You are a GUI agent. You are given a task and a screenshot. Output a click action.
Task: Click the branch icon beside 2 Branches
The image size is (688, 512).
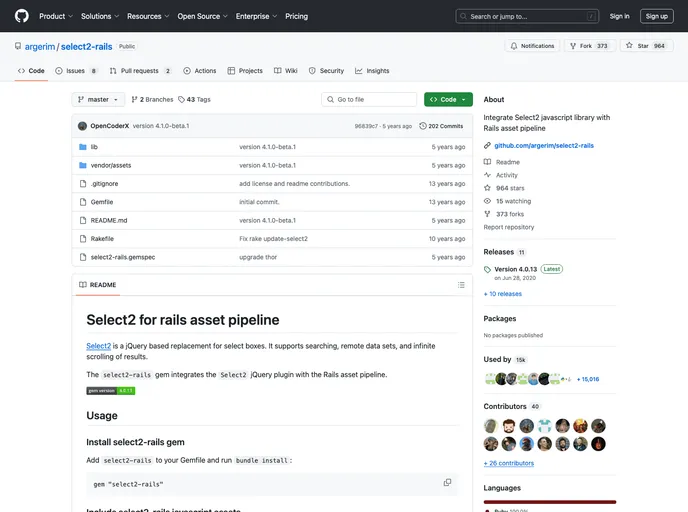coord(134,100)
